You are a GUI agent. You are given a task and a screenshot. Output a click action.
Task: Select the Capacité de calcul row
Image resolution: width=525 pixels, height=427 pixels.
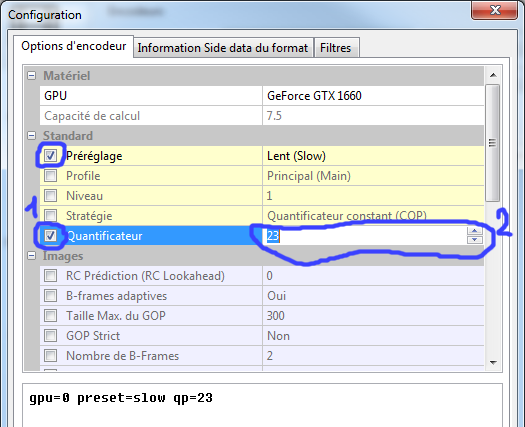262,116
